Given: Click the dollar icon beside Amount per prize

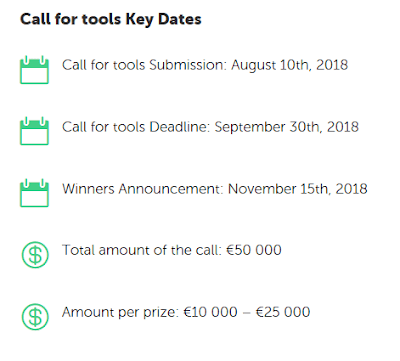Looking at the screenshot, I should [35, 317].
